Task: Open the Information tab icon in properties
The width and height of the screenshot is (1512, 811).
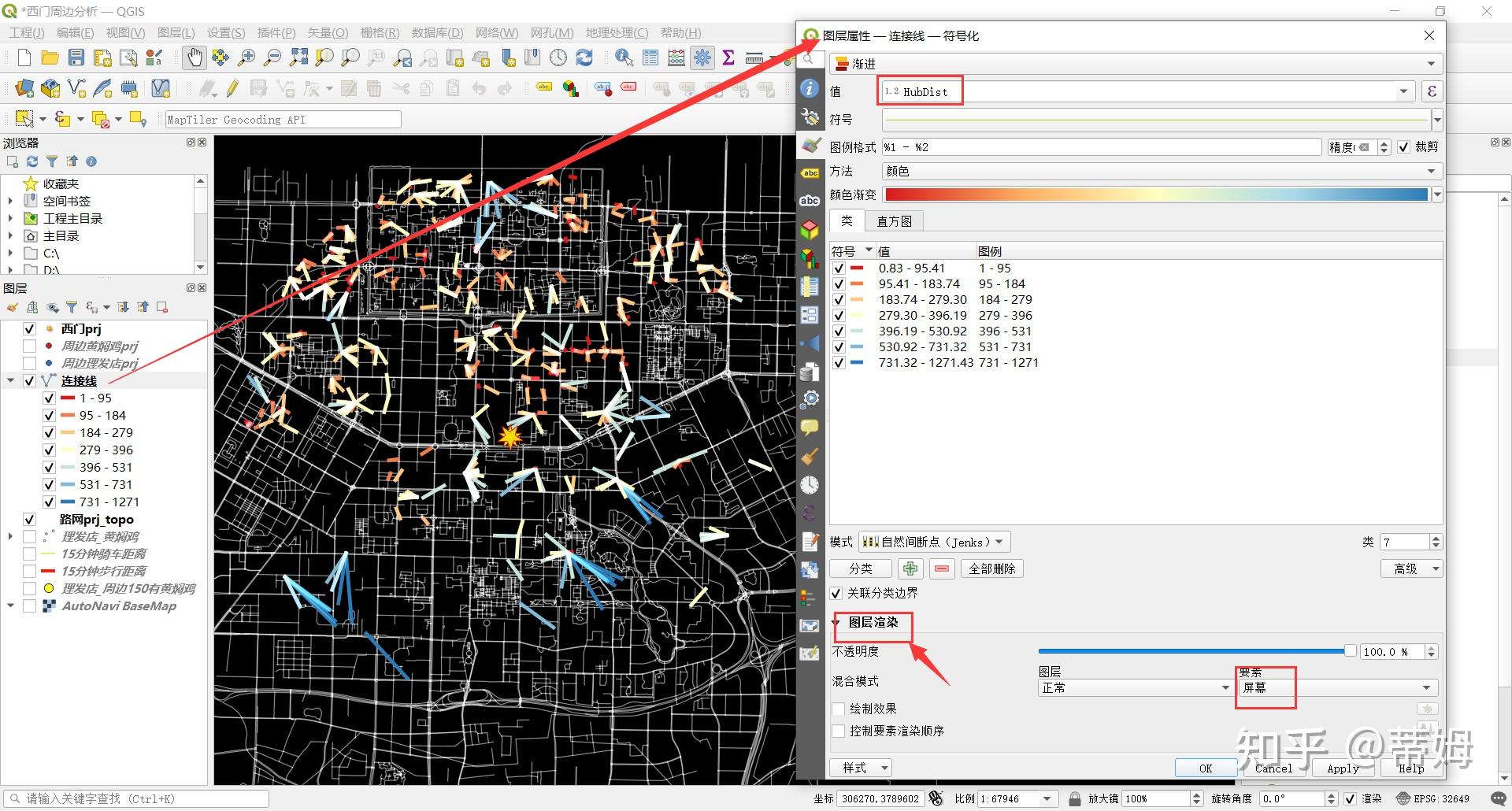Action: point(810,88)
